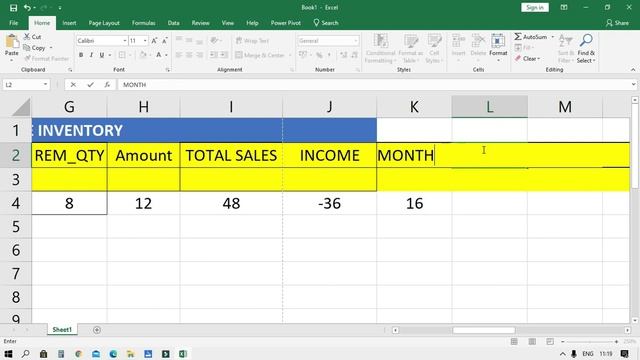Open the File menu
The height and width of the screenshot is (360, 640).
13,23
